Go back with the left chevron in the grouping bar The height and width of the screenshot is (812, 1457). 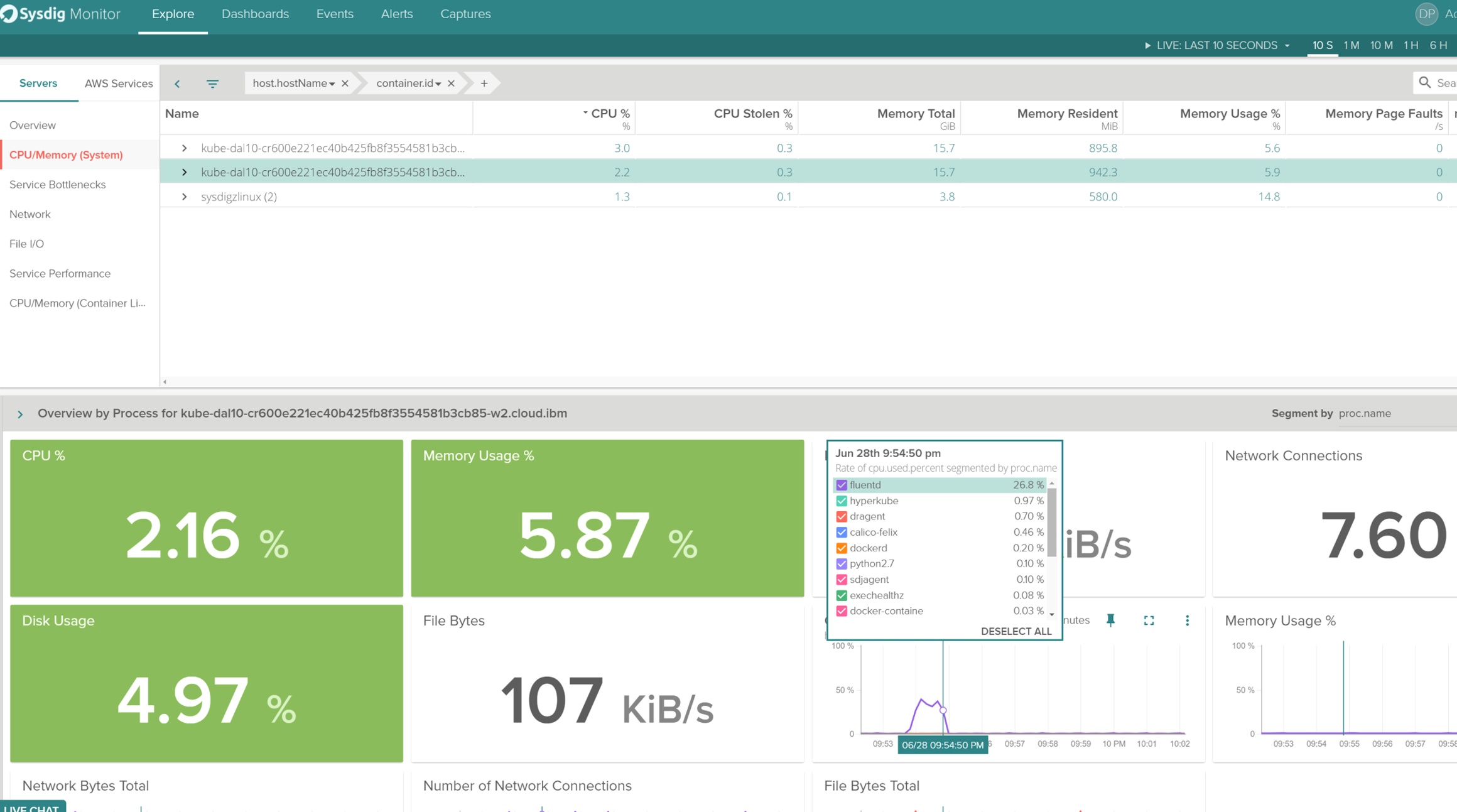point(178,84)
